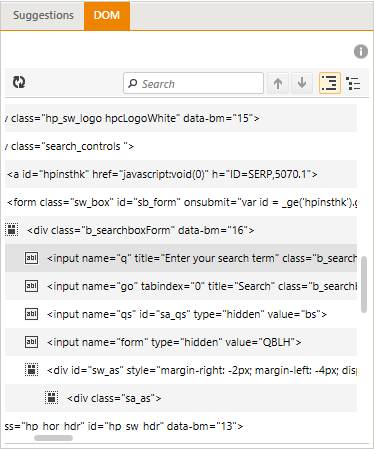
Task: Click the div icon beside b_searchboxForm
Action: tap(12, 230)
